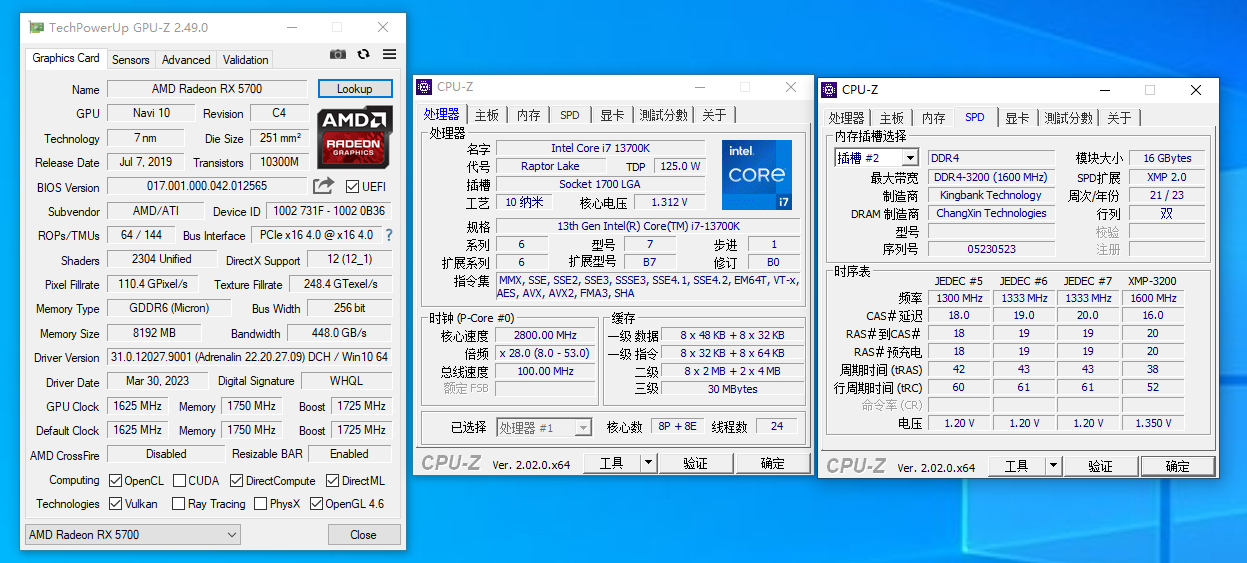Click the Memory Type value GDDR6 (Micron)
This screenshot has width=1247, height=563.
[169, 308]
